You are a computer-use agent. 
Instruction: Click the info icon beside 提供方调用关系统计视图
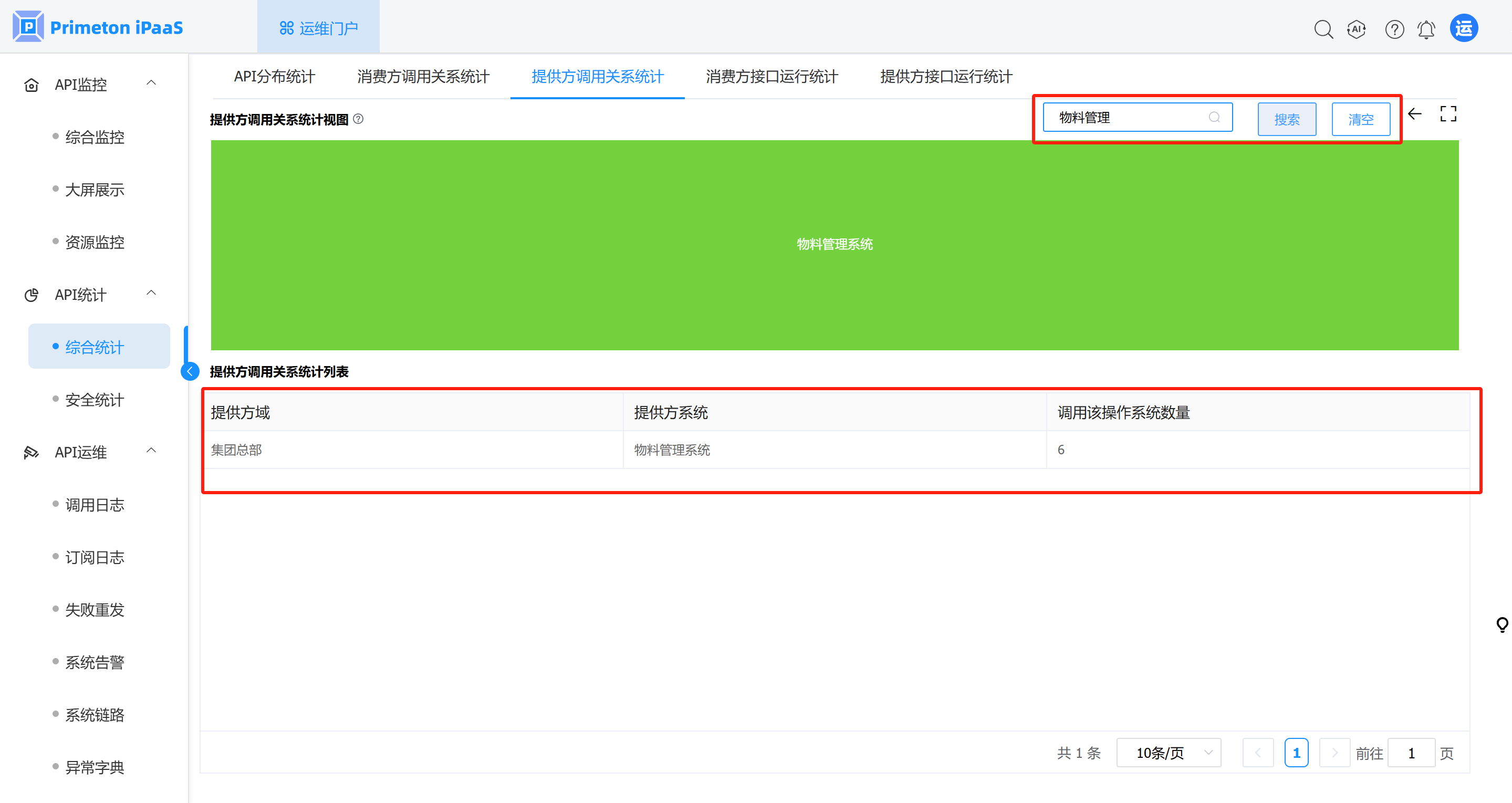pos(358,119)
